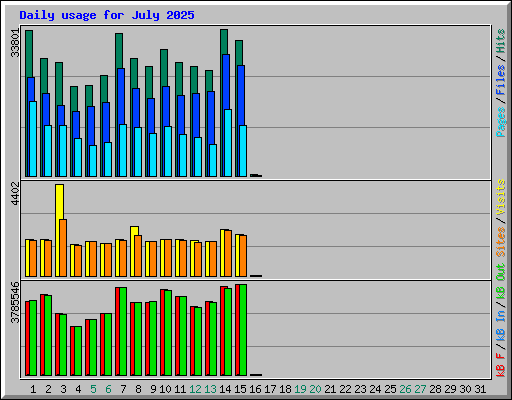512x400 pixels.
Task: Click the day 7 axis label
Action: 123,389
